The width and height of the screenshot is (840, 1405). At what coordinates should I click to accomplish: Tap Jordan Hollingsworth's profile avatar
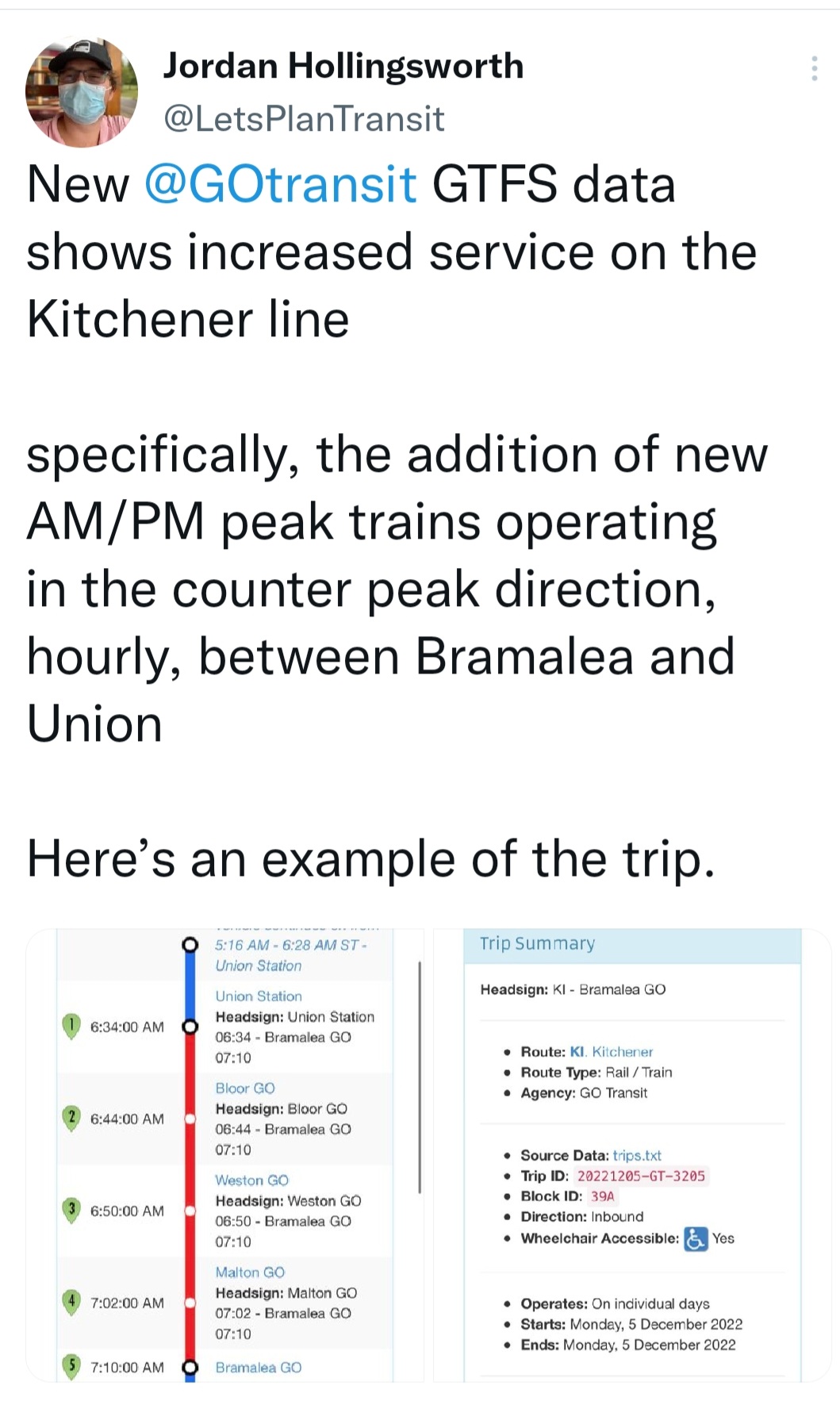click(82, 91)
